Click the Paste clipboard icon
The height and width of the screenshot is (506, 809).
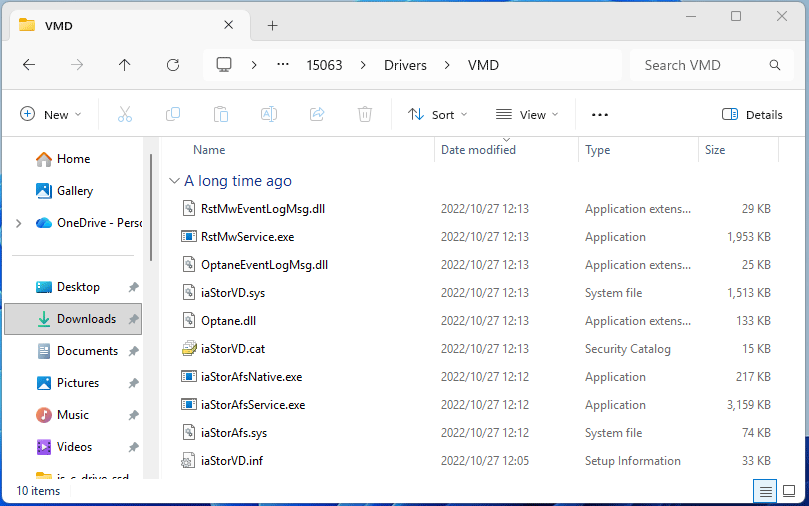(x=221, y=114)
